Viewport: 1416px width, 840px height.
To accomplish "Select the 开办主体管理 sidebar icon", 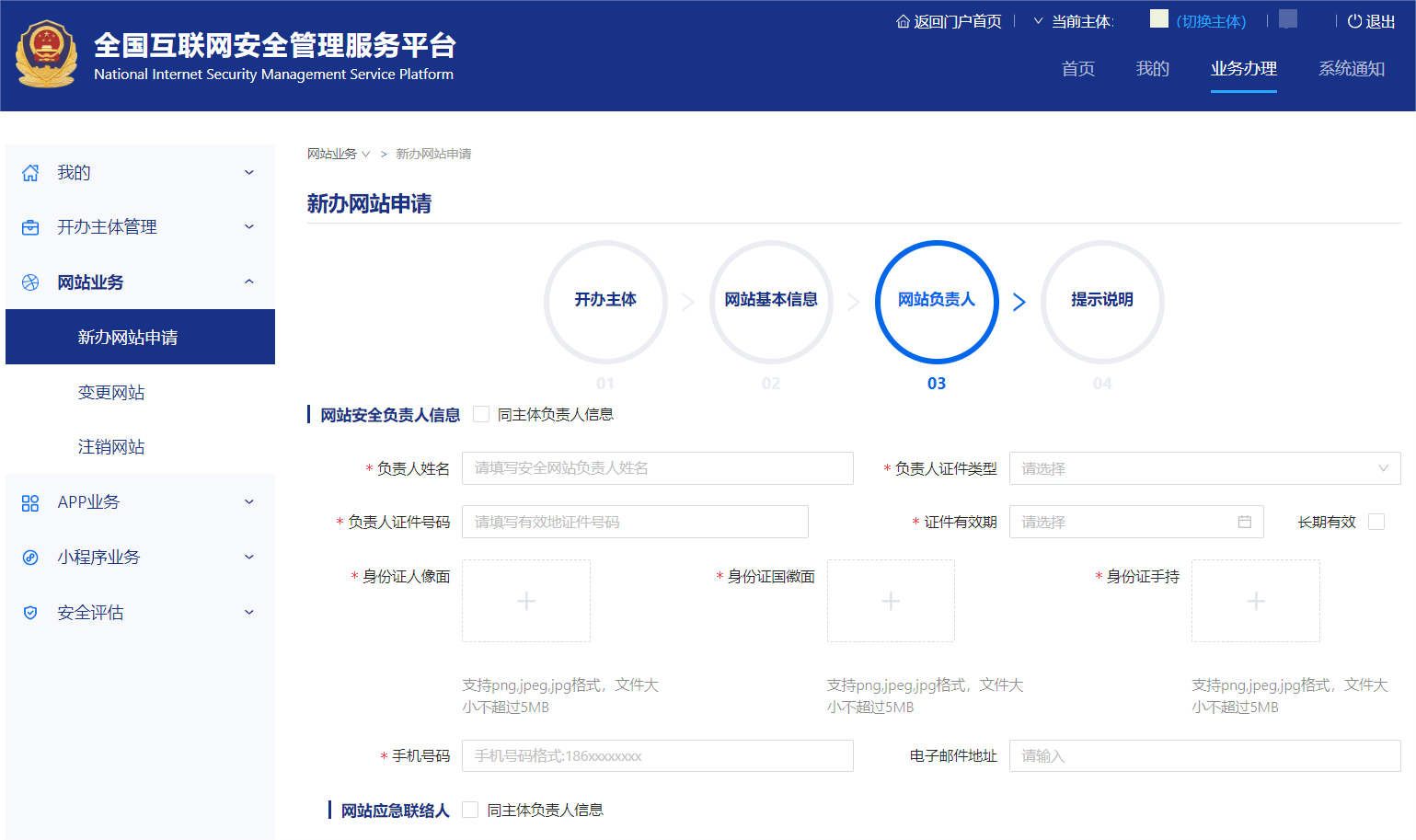I will (29, 227).
